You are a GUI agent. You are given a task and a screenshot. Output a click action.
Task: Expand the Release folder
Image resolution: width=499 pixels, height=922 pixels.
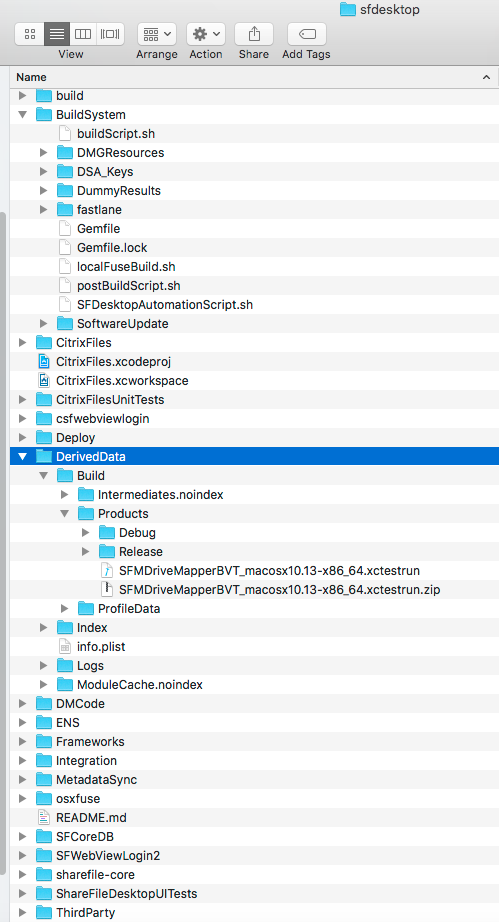coord(86,552)
